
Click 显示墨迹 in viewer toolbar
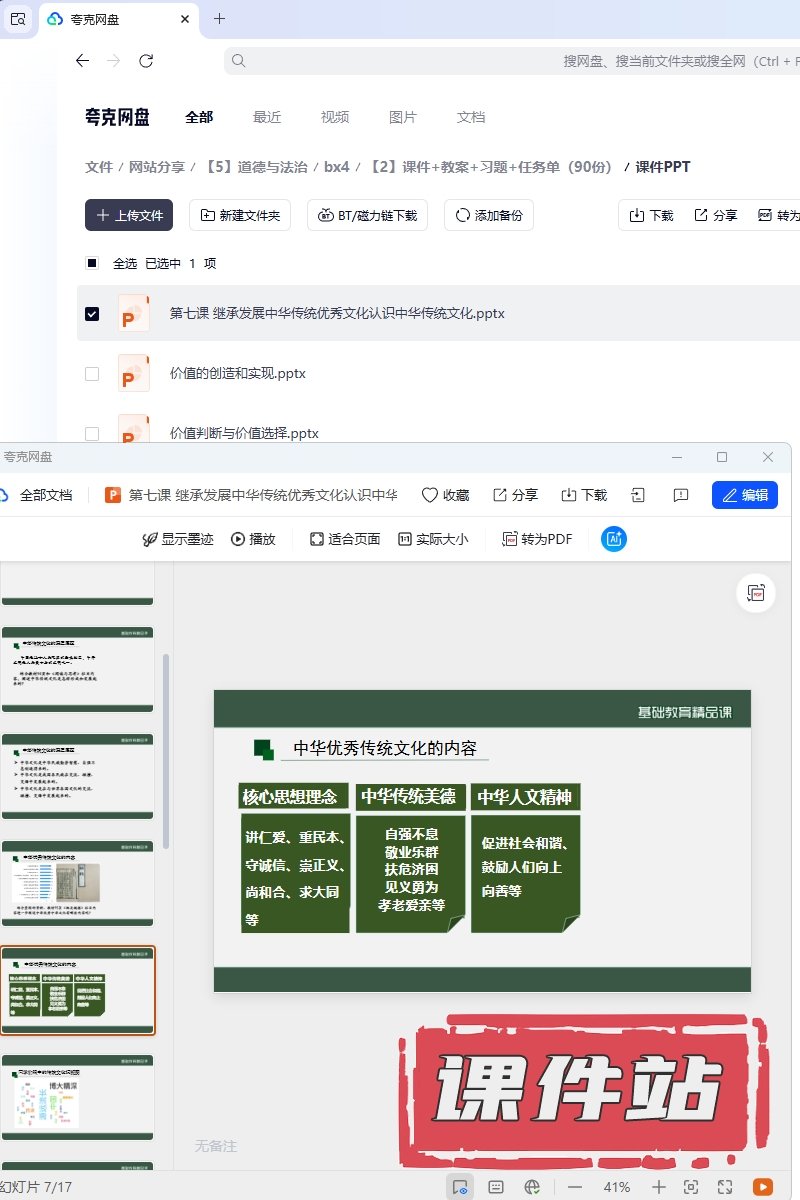click(x=178, y=539)
